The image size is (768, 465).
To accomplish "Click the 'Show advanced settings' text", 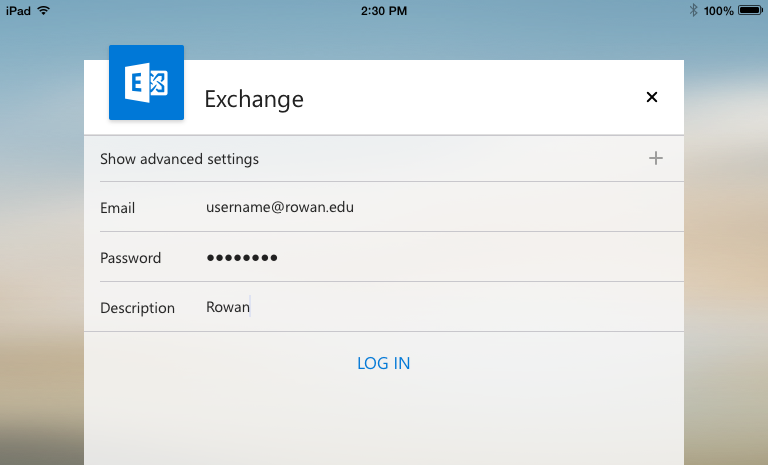I will point(179,159).
